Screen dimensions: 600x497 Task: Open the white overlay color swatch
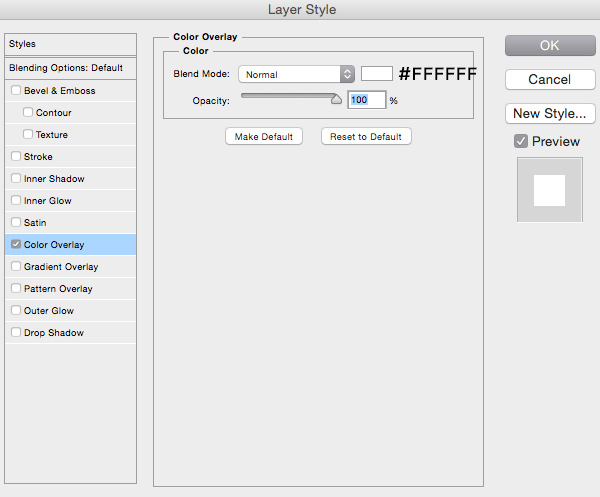(x=377, y=73)
